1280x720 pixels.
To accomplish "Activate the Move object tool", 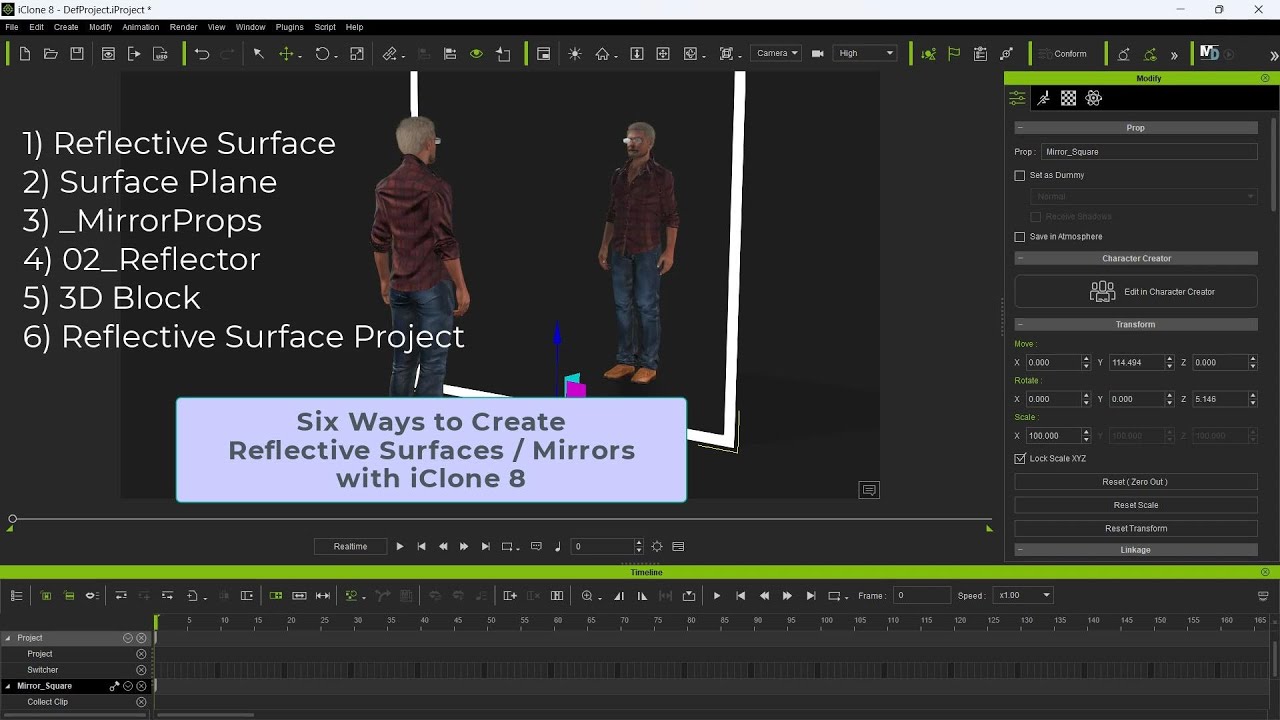I will (x=287, y=54).
